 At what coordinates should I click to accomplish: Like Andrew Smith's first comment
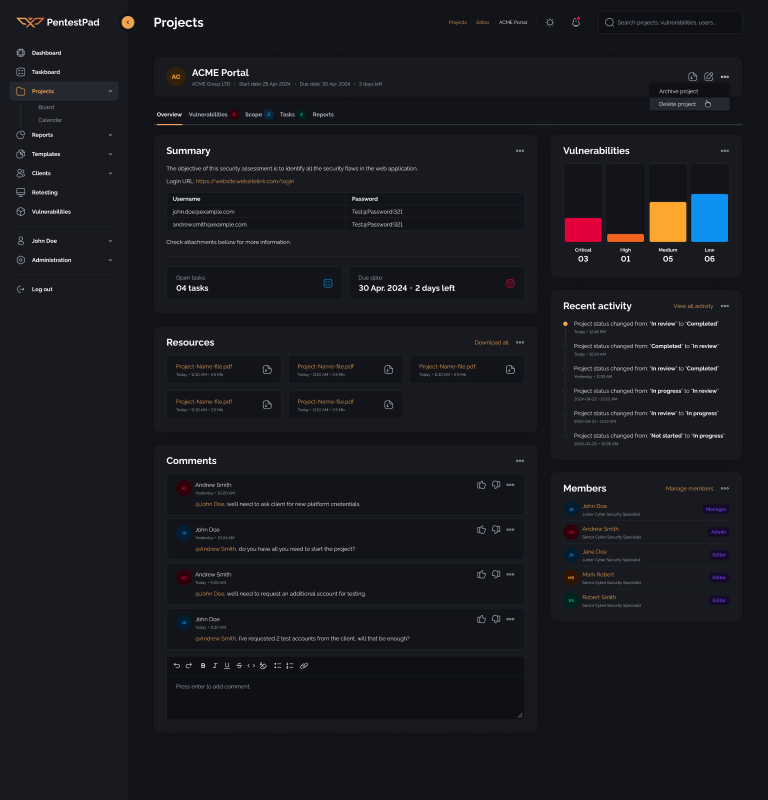click(x=481, y=485)
